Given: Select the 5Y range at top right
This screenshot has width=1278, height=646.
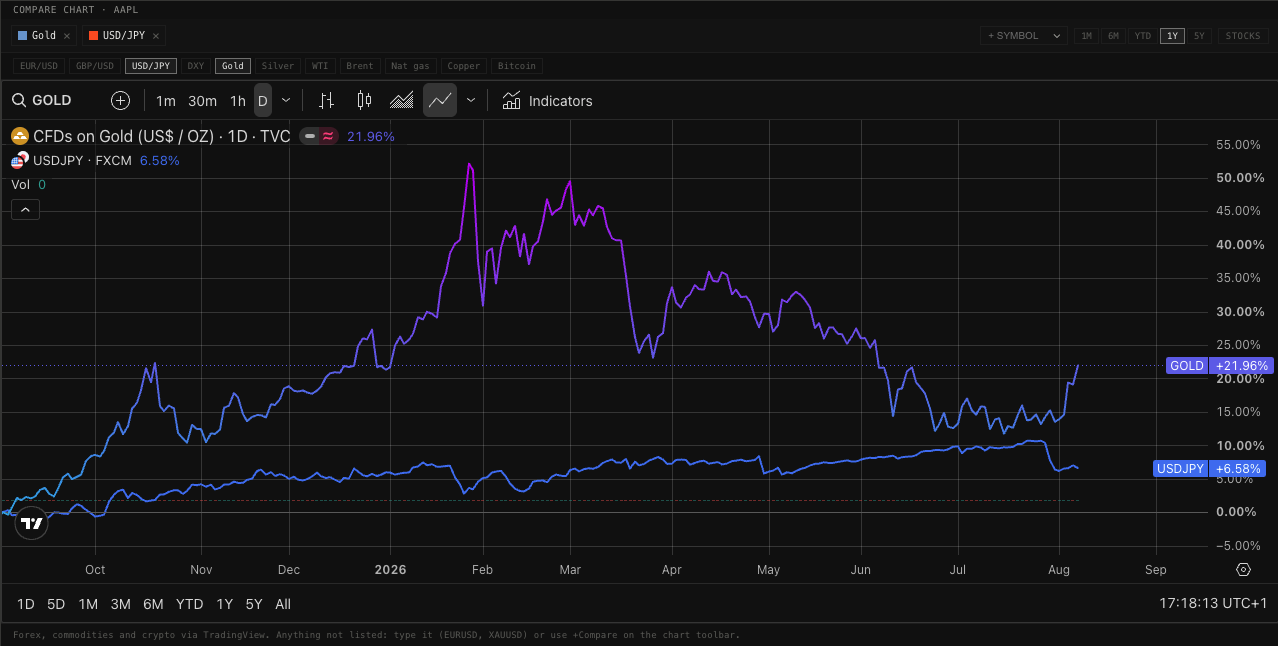Looking at the screenshot, I should coord(1199,36).
